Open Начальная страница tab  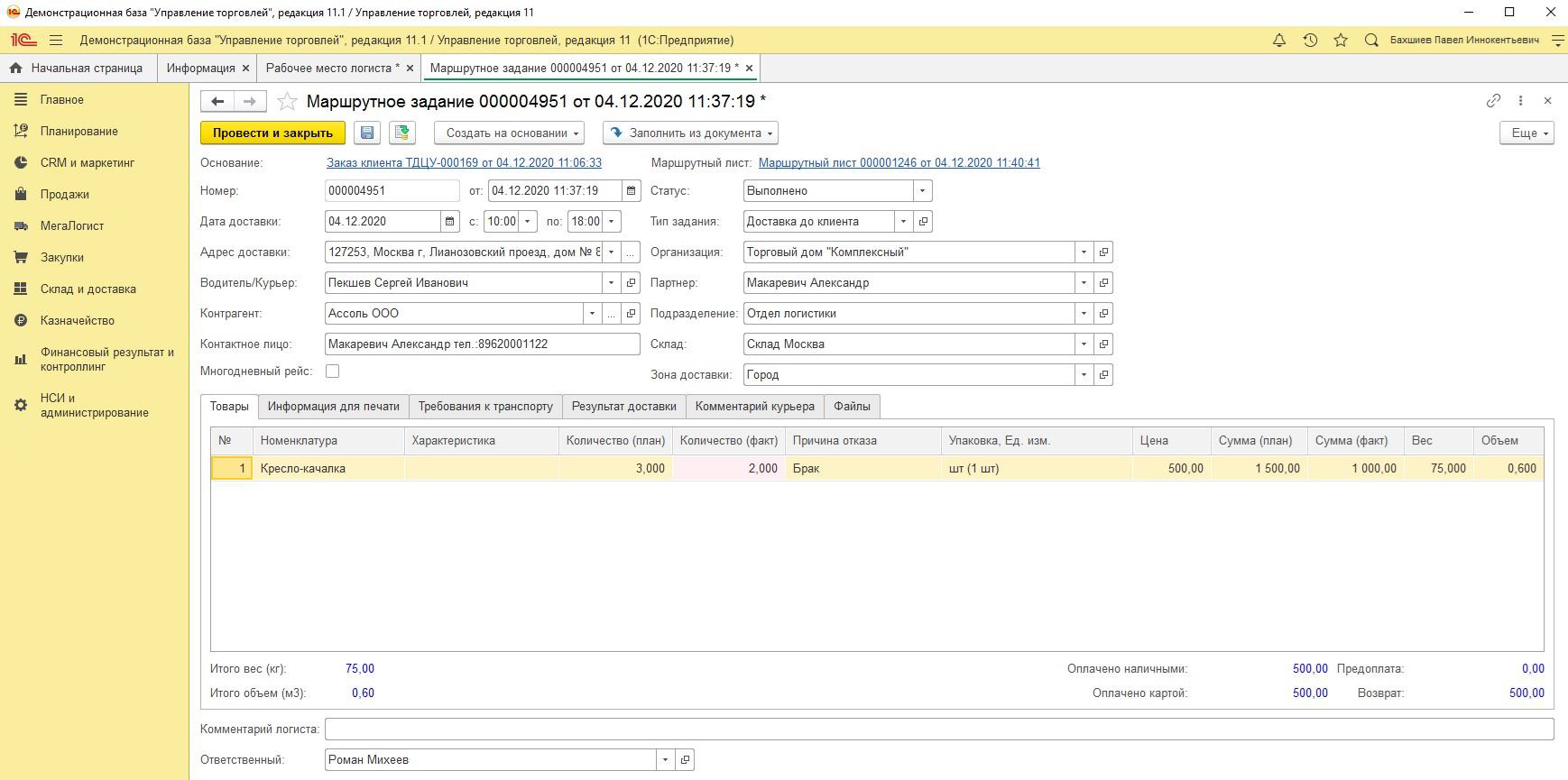[x=78, y=69]
